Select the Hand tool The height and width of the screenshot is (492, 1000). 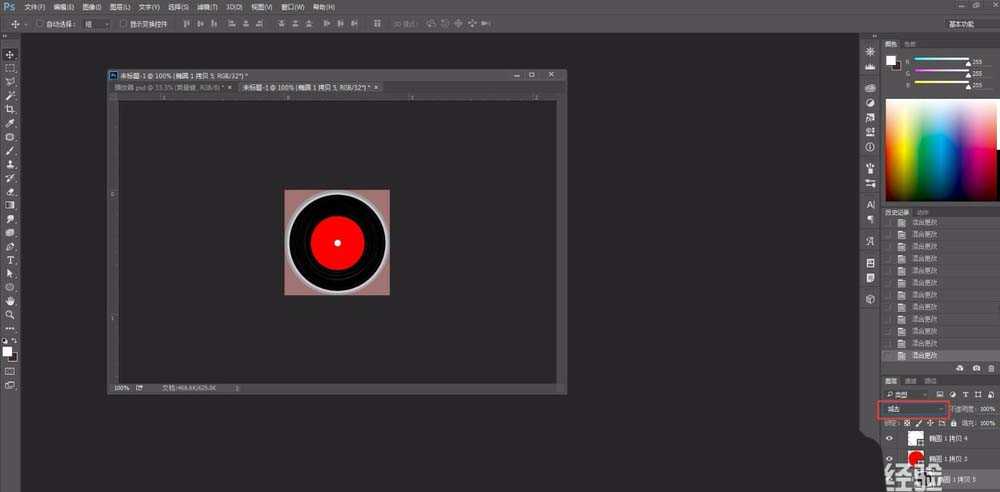click(x=10, y=300)
